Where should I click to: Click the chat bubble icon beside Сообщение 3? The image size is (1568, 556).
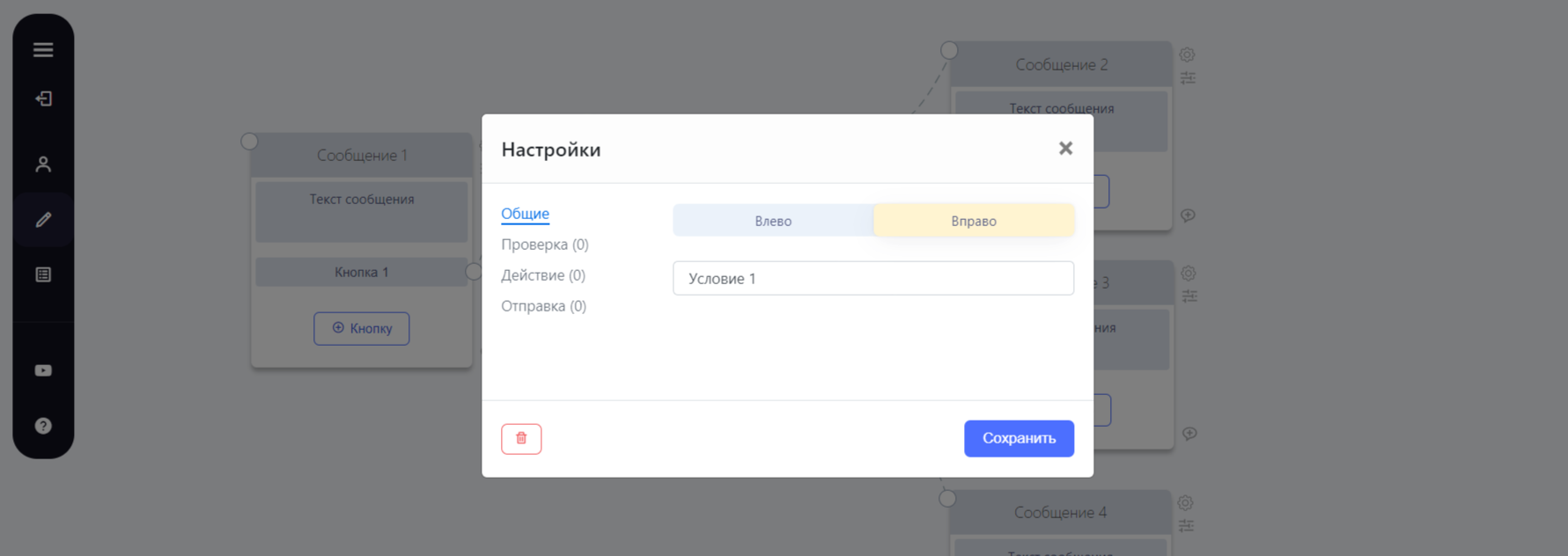(1189, 434)
